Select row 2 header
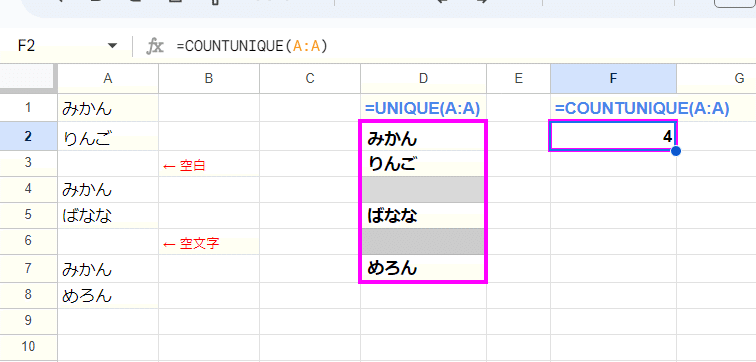The height and width of the screenshot is (362, 756). (x=29, y=136)
